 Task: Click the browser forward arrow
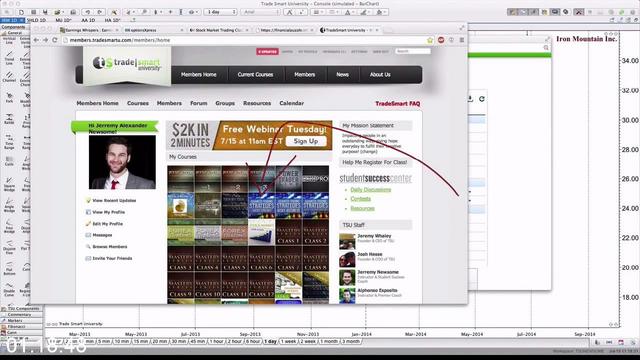tap(45, 40)
